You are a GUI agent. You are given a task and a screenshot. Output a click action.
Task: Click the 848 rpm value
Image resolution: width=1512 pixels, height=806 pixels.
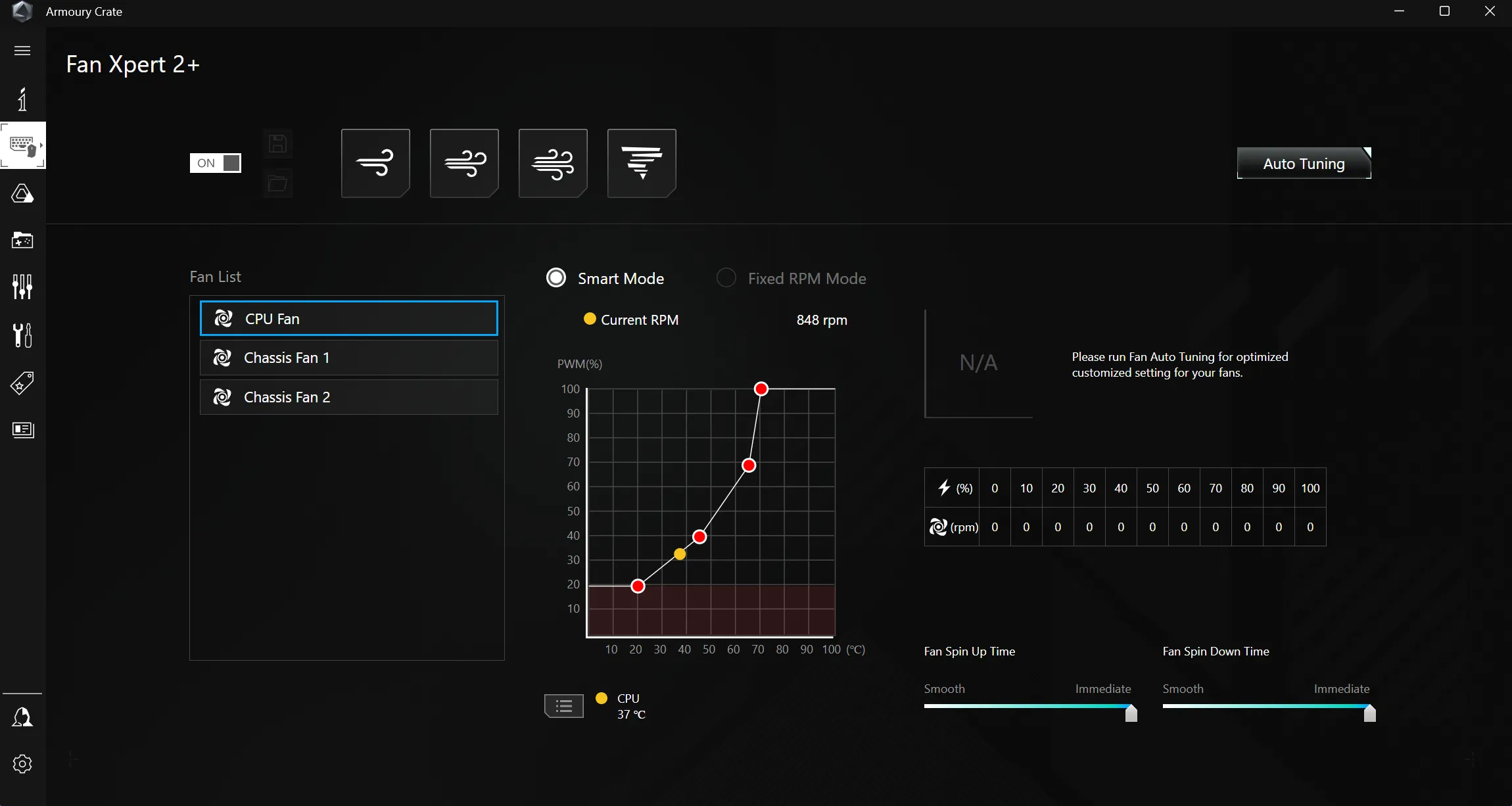point(822,320)
